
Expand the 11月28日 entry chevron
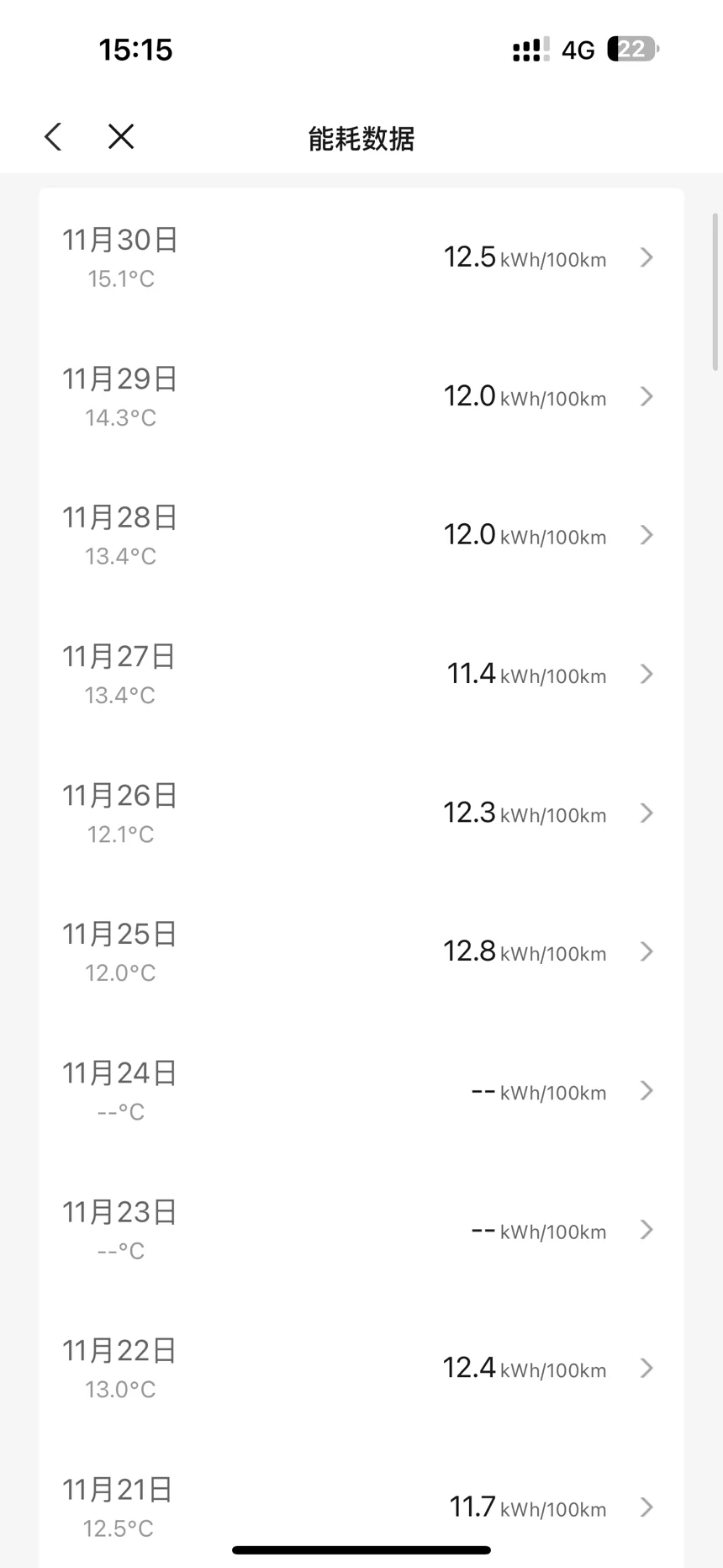point(646,535)
